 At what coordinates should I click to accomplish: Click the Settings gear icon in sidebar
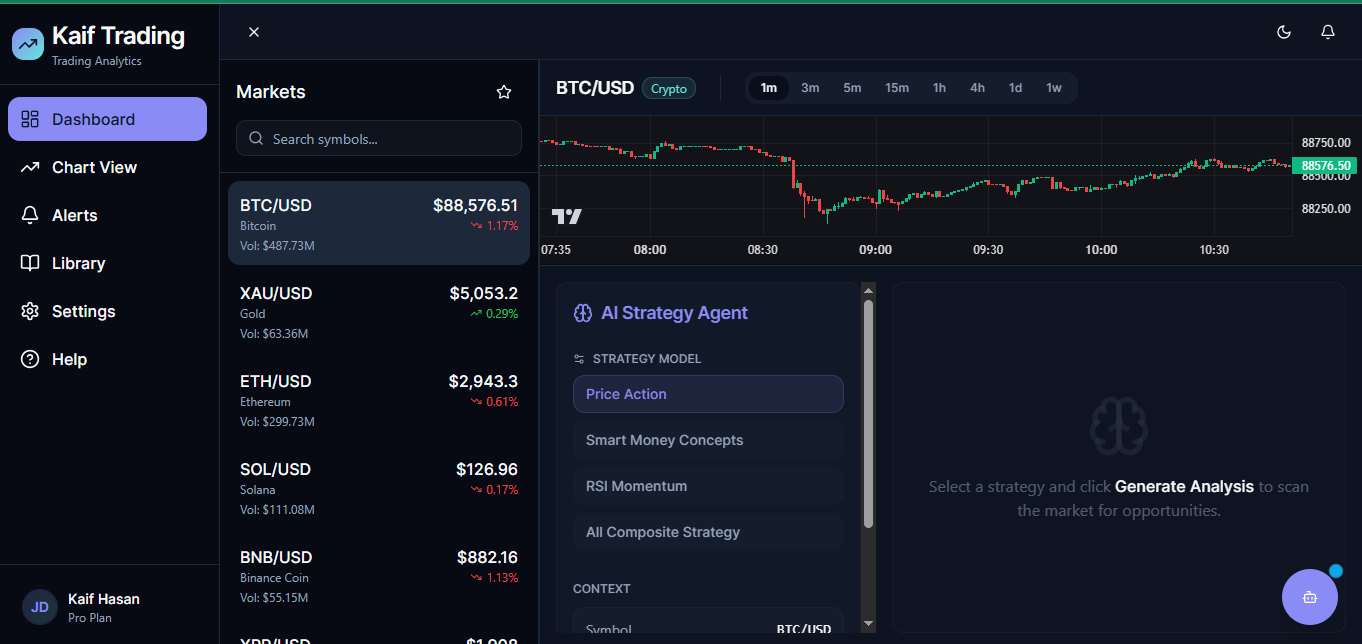(x=30, y=311)
